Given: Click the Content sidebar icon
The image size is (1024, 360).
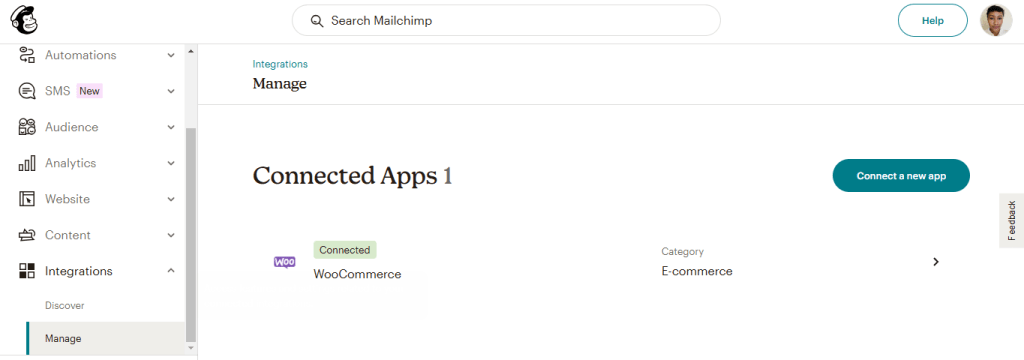Looking at the screenshot, I should point(27,235).
